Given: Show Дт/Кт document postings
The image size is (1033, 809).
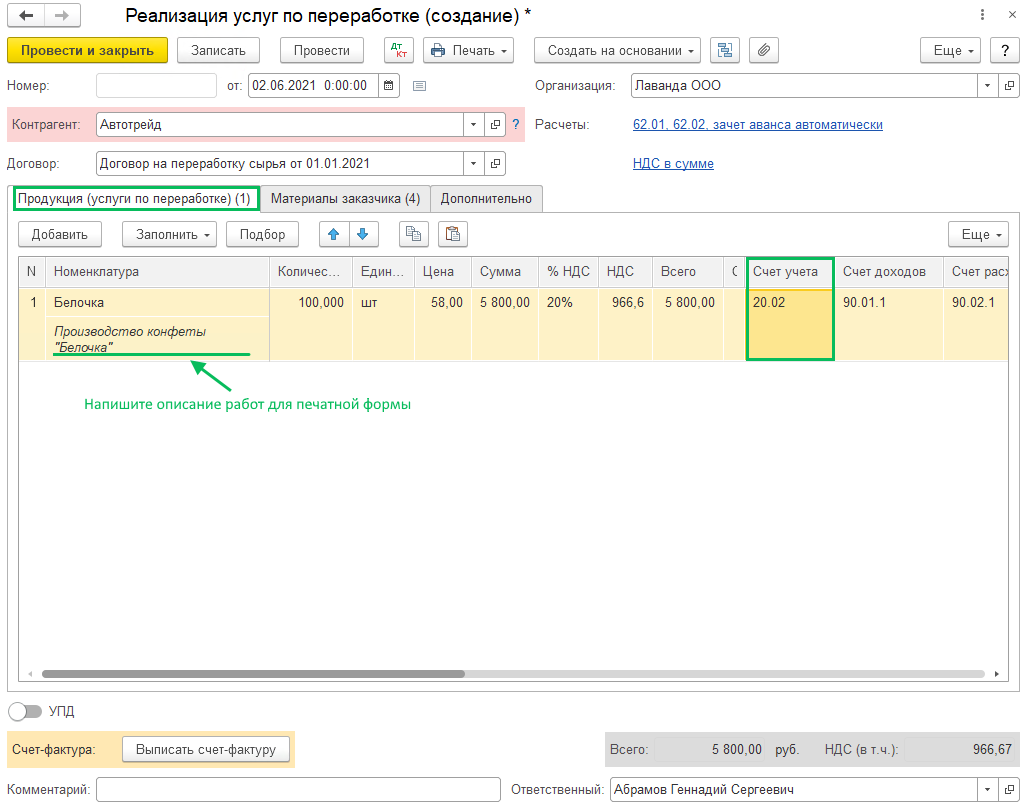Looking at the screenshot, I should click(399, 50).
